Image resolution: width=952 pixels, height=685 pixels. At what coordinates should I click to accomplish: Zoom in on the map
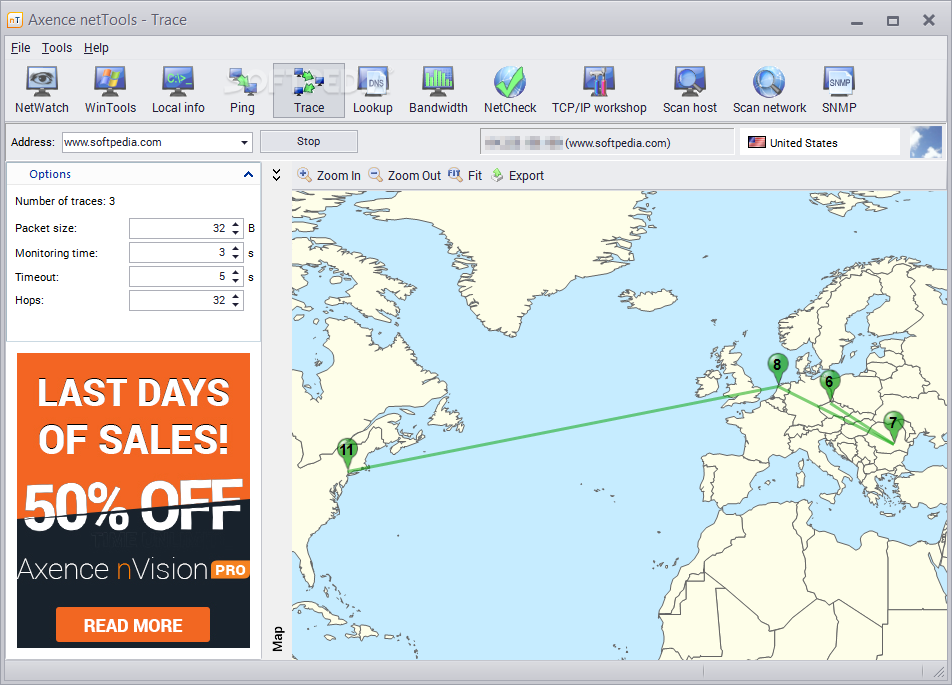click(x=328, y=176)
